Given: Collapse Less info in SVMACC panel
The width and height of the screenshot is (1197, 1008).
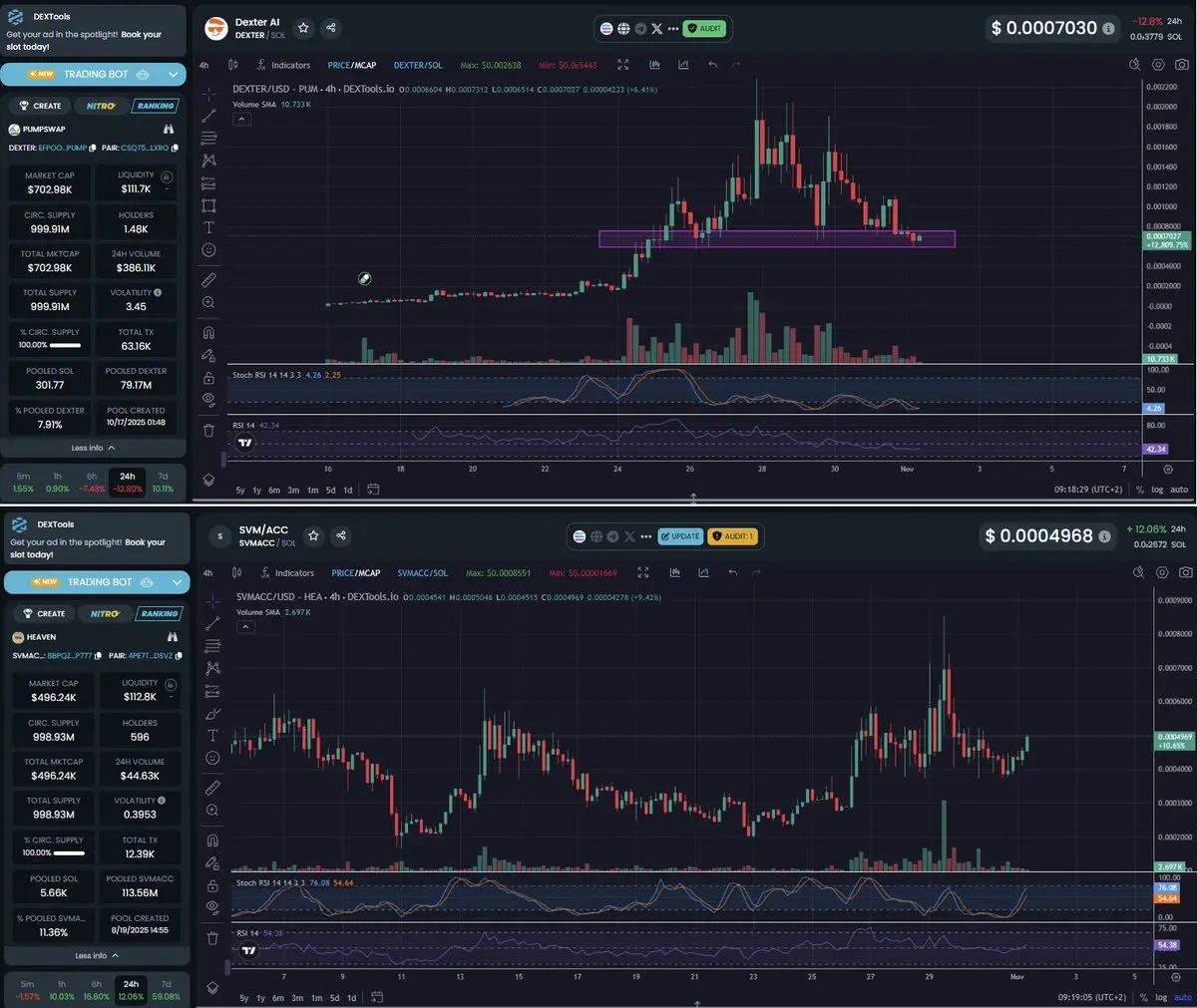Looking at the screenshot, I should [x=97, y=955].
